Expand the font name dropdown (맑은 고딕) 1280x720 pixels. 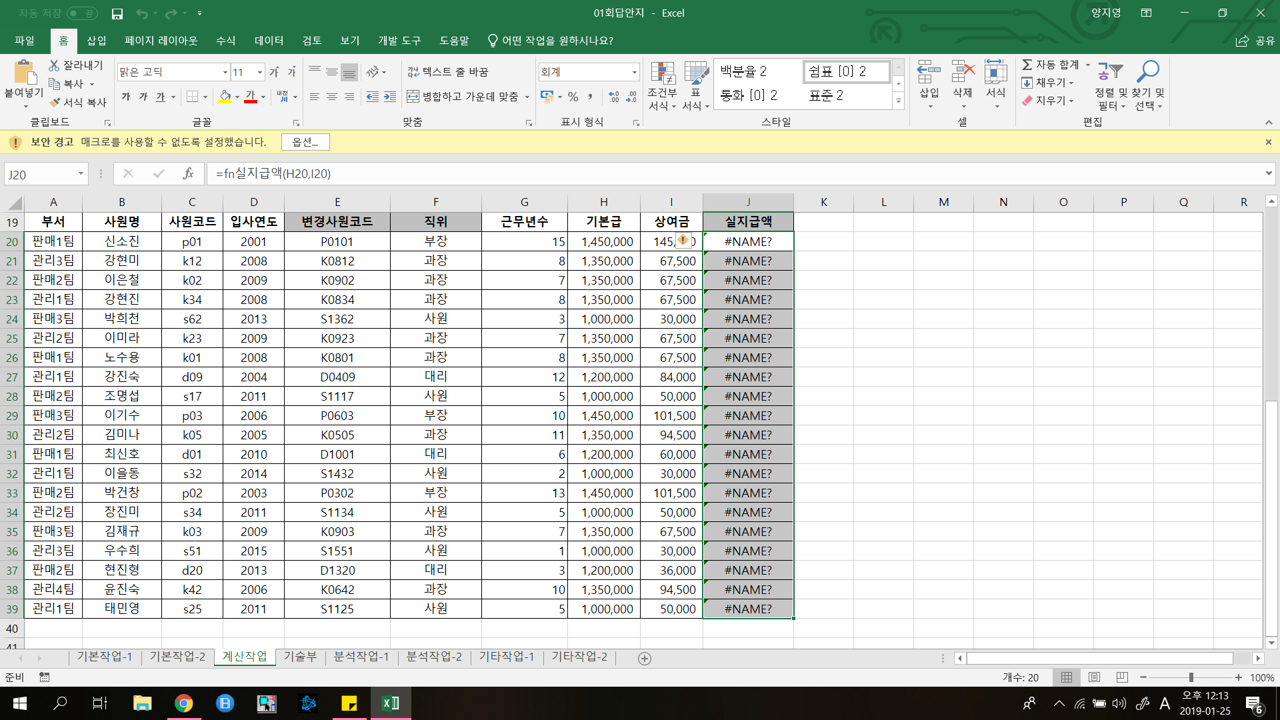(224, 72)
